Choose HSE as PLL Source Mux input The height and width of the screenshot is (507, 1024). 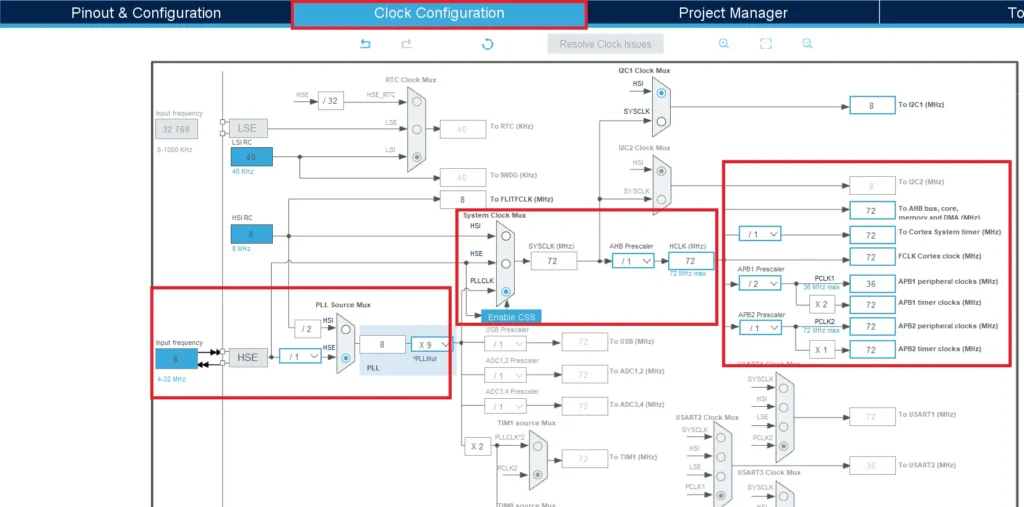tap(345, 357)
